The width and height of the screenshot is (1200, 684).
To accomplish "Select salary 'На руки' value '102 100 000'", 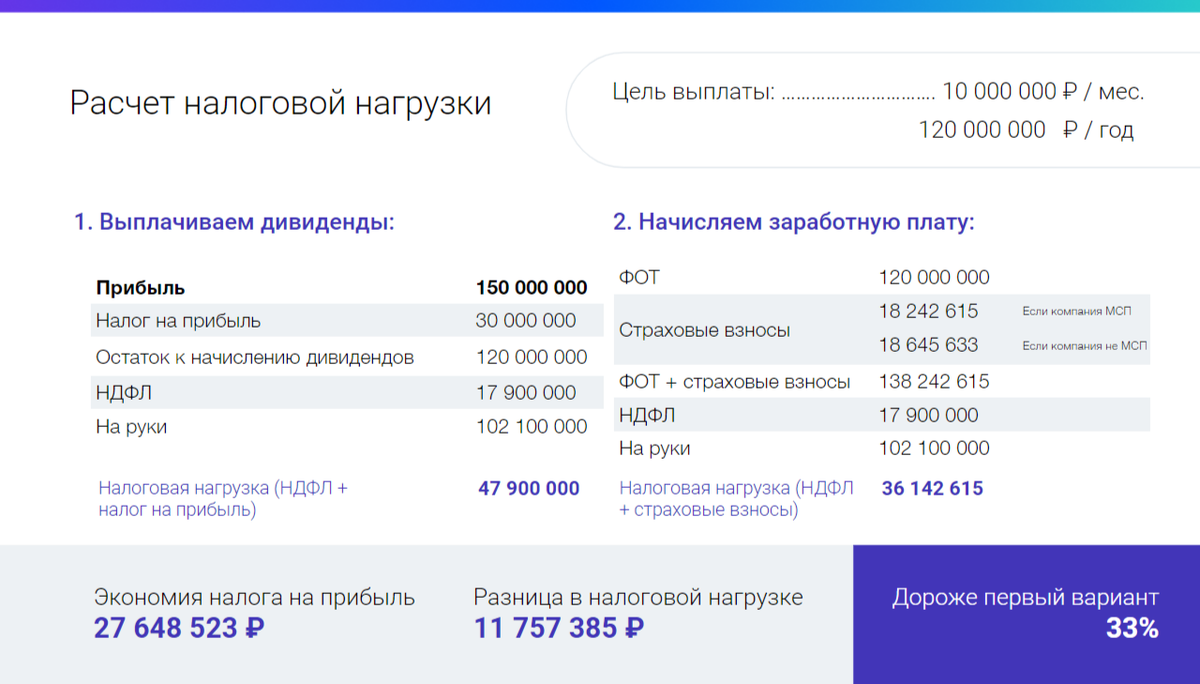I will point(934,449).
